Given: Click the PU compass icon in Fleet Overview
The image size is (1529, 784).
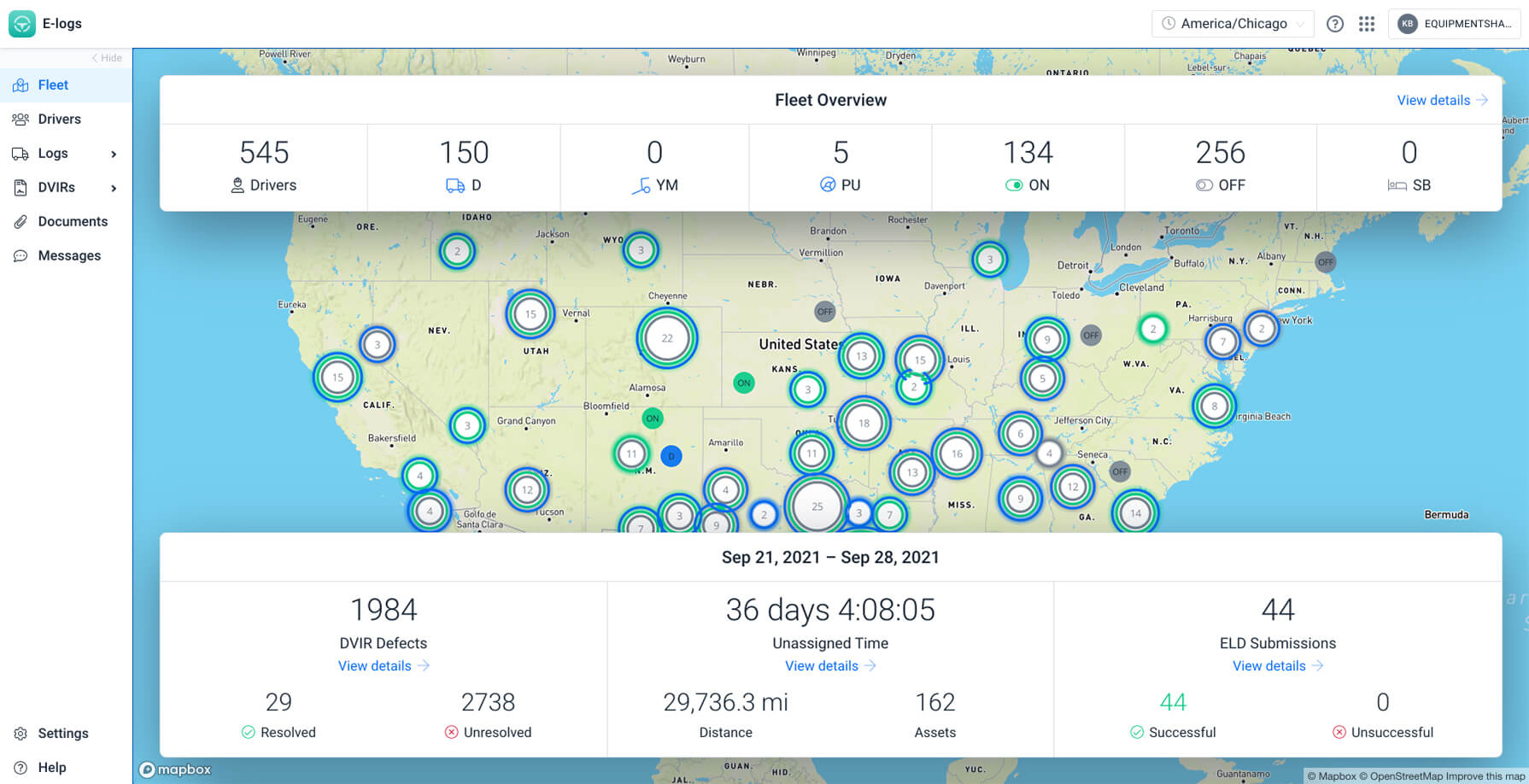Looking at the screenshot, I should pyautogui.click(x=827, y=184).
